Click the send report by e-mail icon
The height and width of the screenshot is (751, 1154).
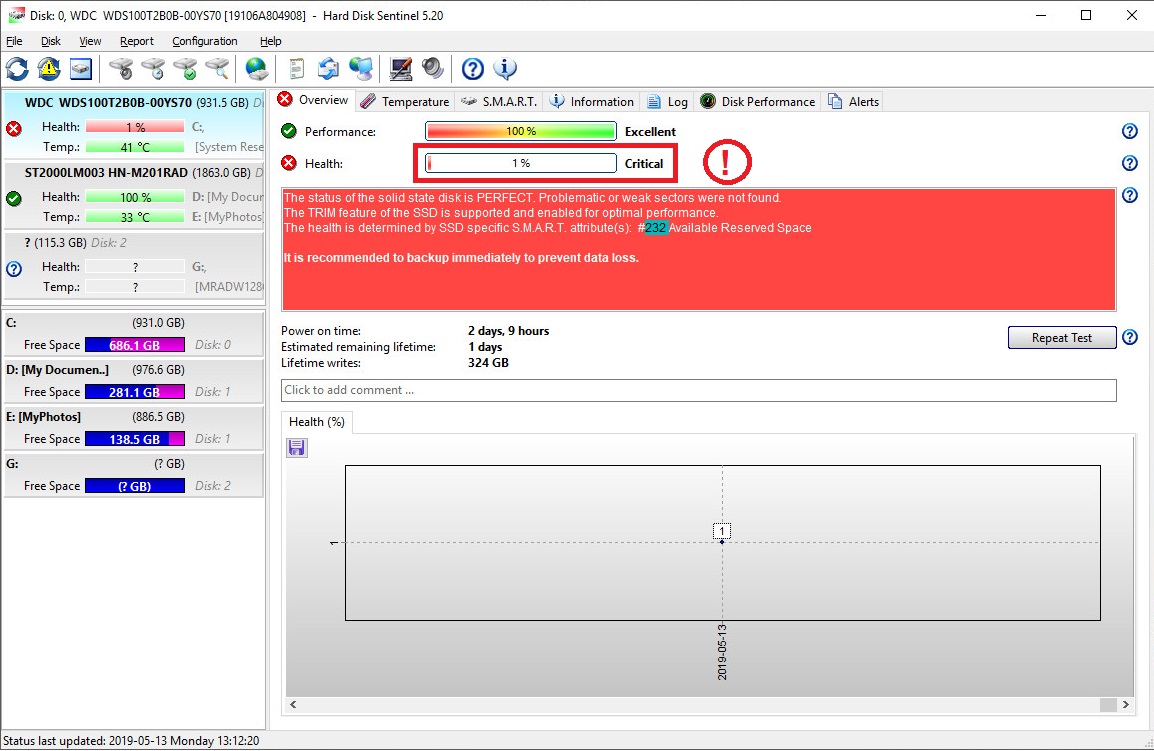[328, 69]
